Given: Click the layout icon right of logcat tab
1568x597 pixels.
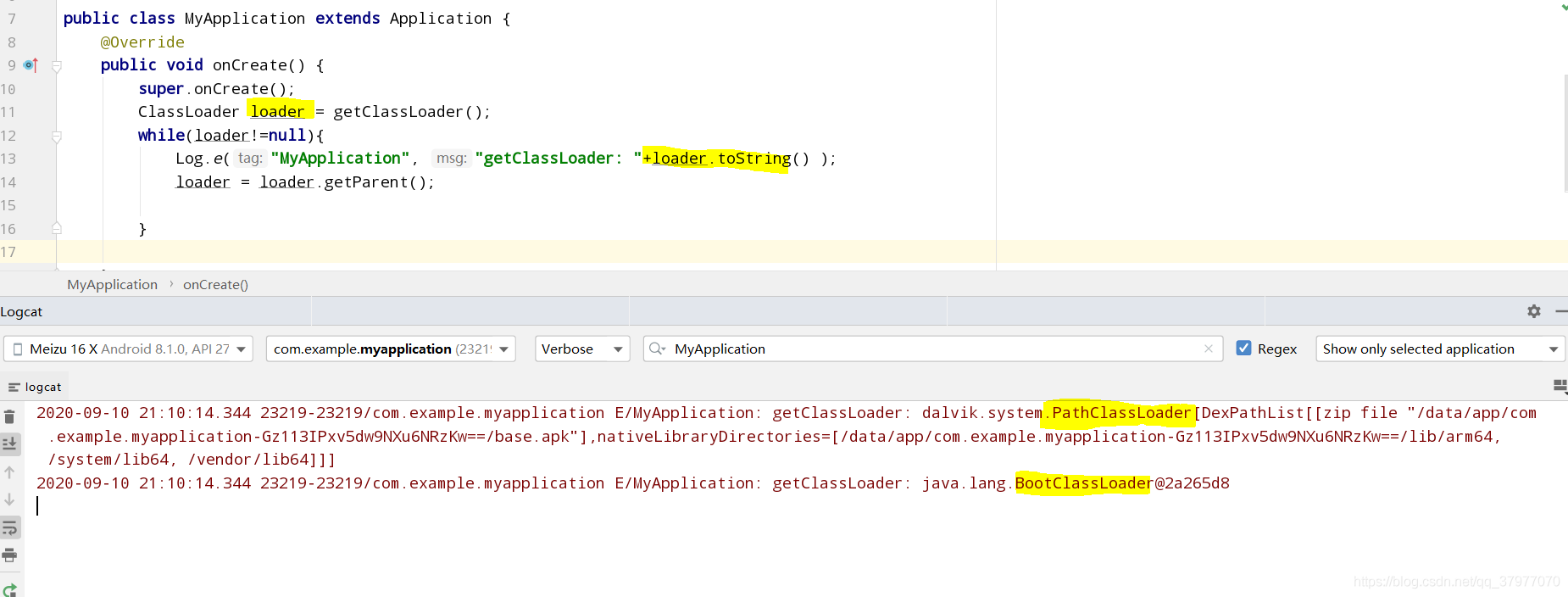Looking at the screenshot, I should click(x=1560, y=387).
